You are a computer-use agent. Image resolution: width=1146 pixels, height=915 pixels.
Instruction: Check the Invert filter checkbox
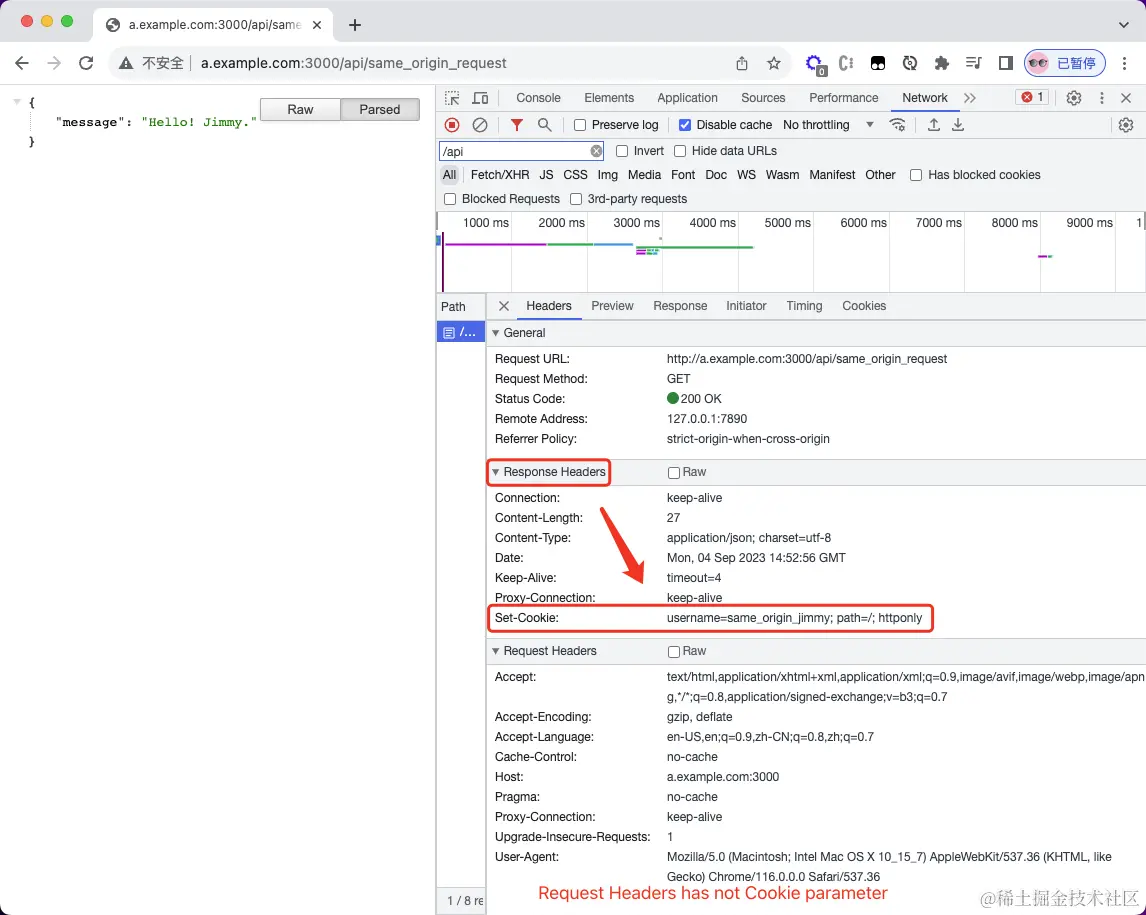click(x=622, y=151)
